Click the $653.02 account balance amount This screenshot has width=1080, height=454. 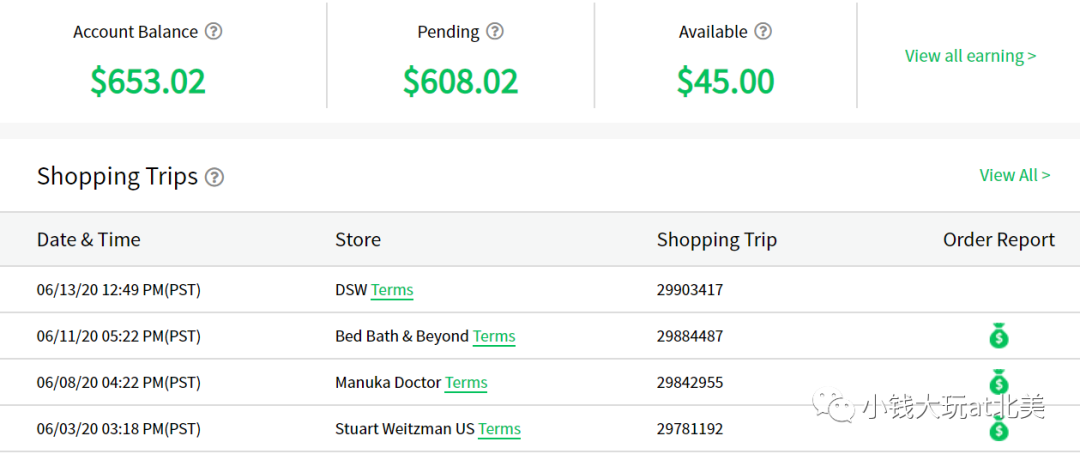point(148,81)
